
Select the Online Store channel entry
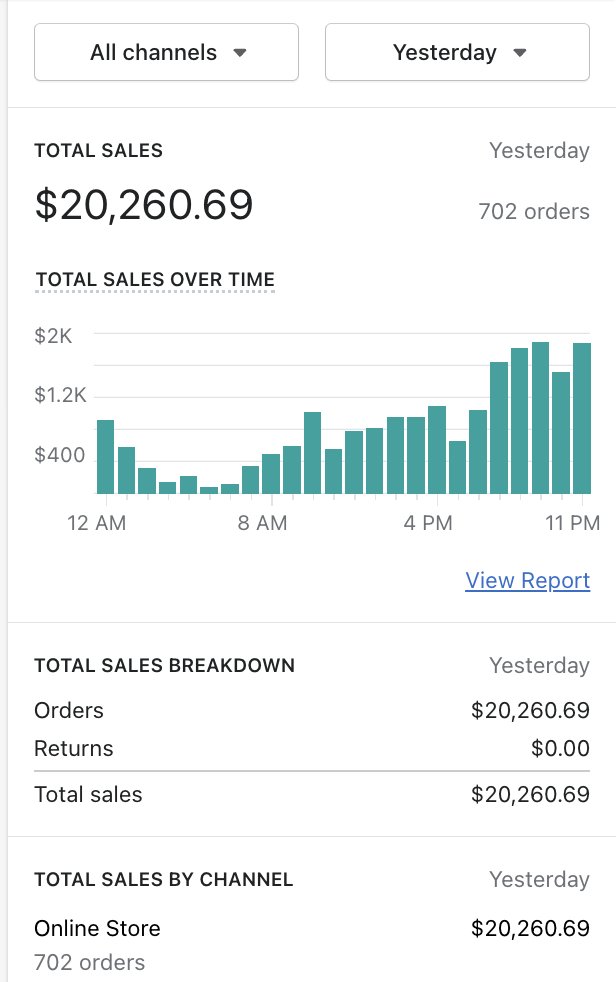(97, 928)
